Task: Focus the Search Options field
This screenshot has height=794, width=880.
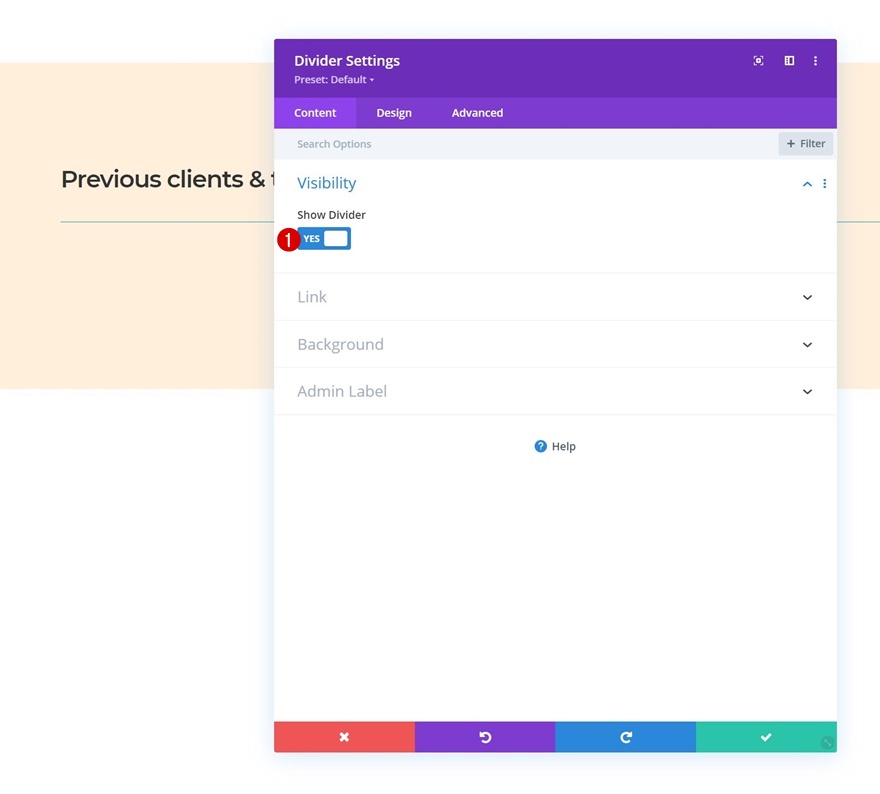Action: pos(526,144)
